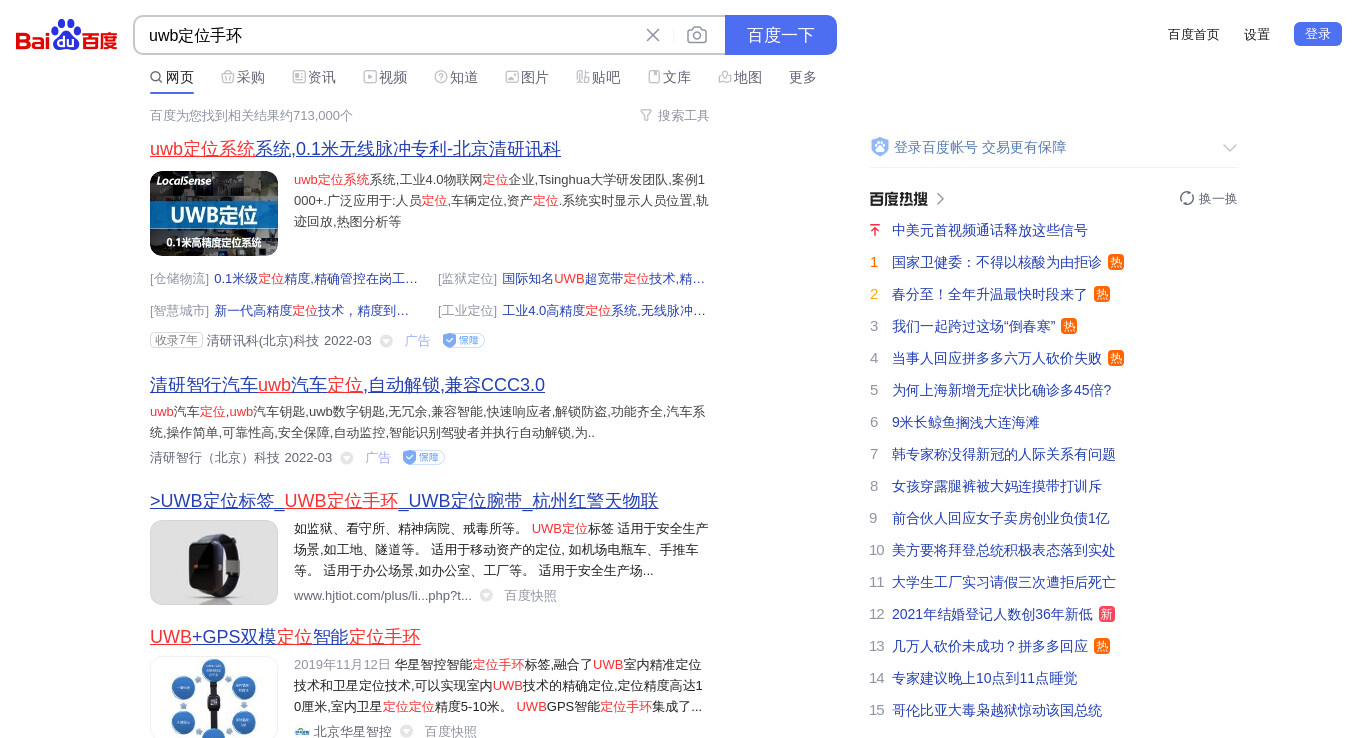Open dropdown arrow after 北京华星智控

tap(406, 732)
